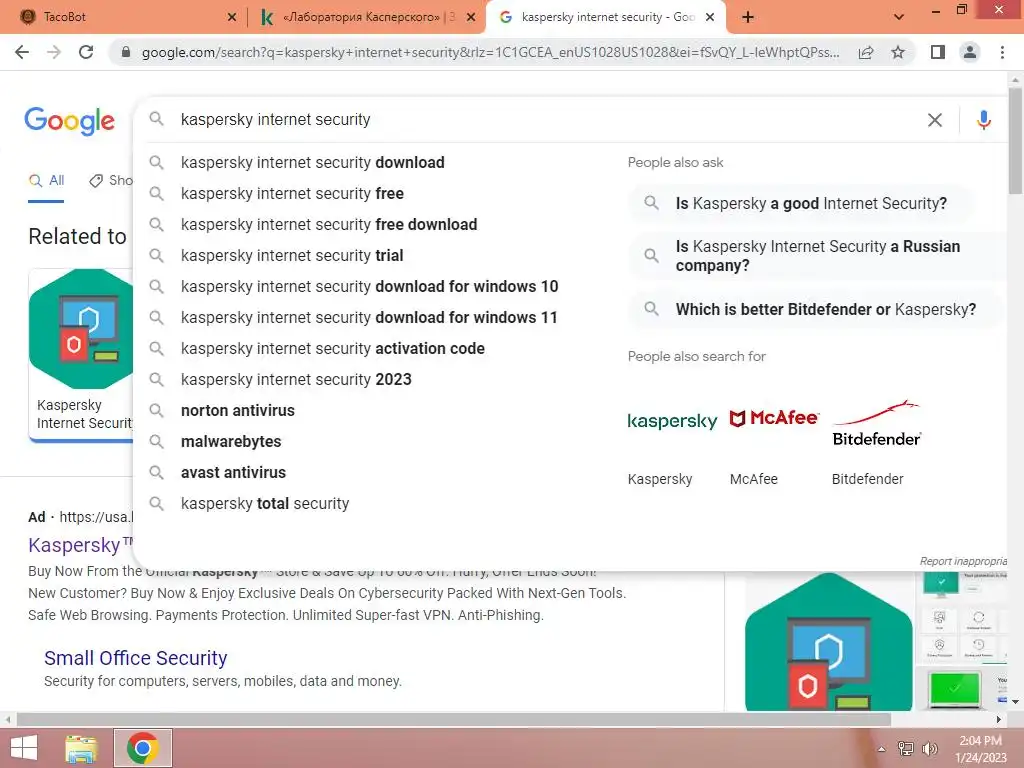Open the Chrome three-dot menu
Screen dimensions: 1024x768
[1002, 52]
